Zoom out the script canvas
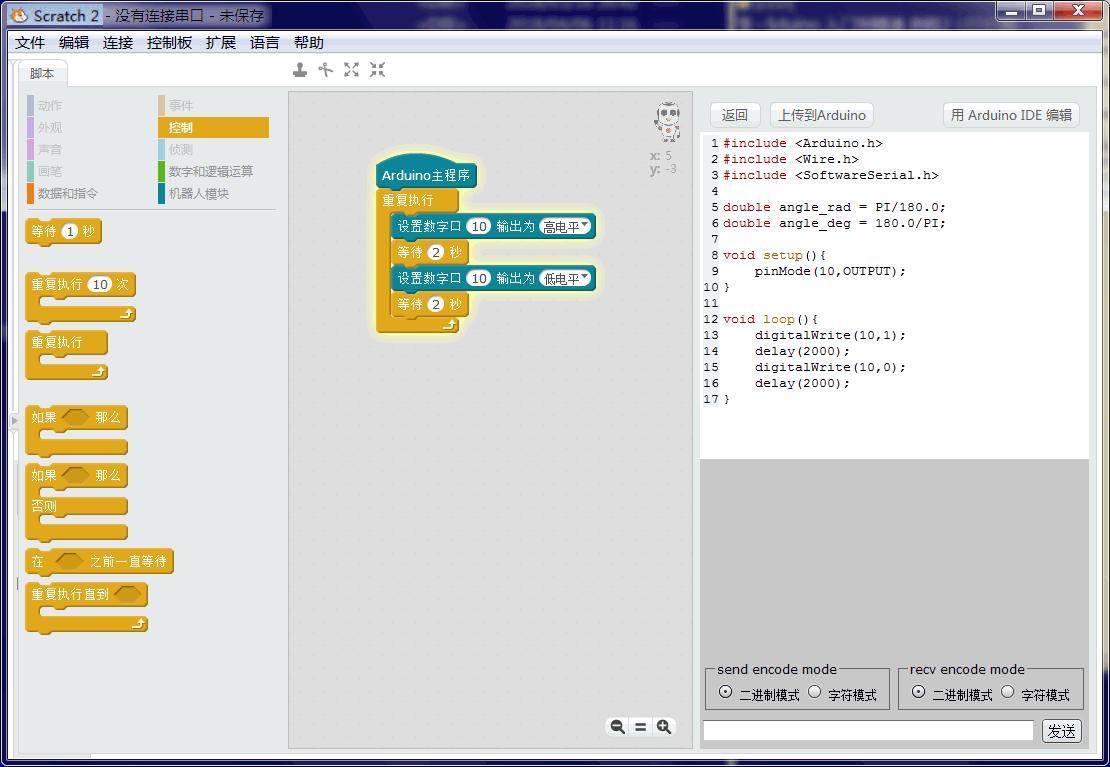 [617, 727]
